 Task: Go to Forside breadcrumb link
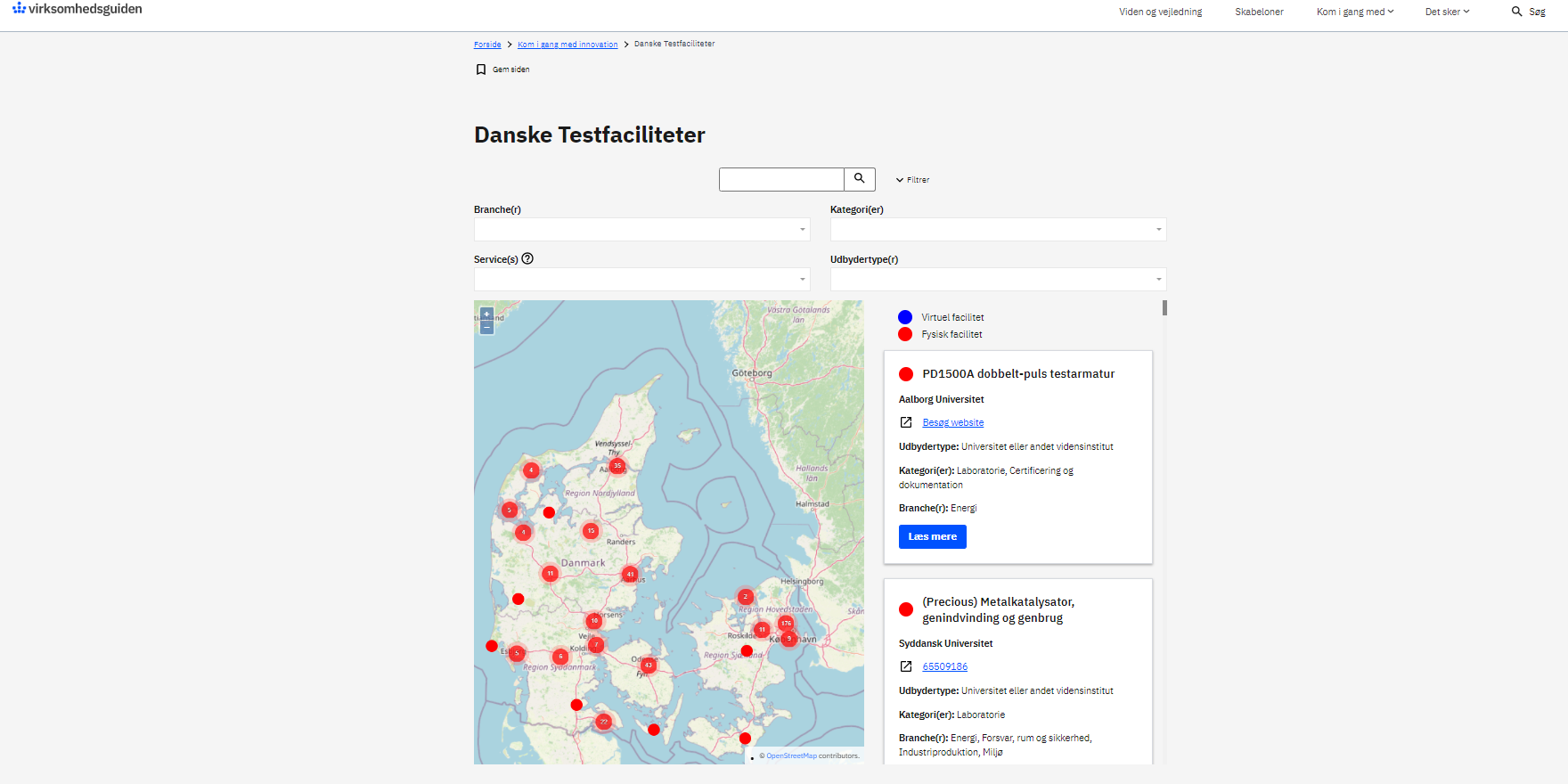click(487, 45)
